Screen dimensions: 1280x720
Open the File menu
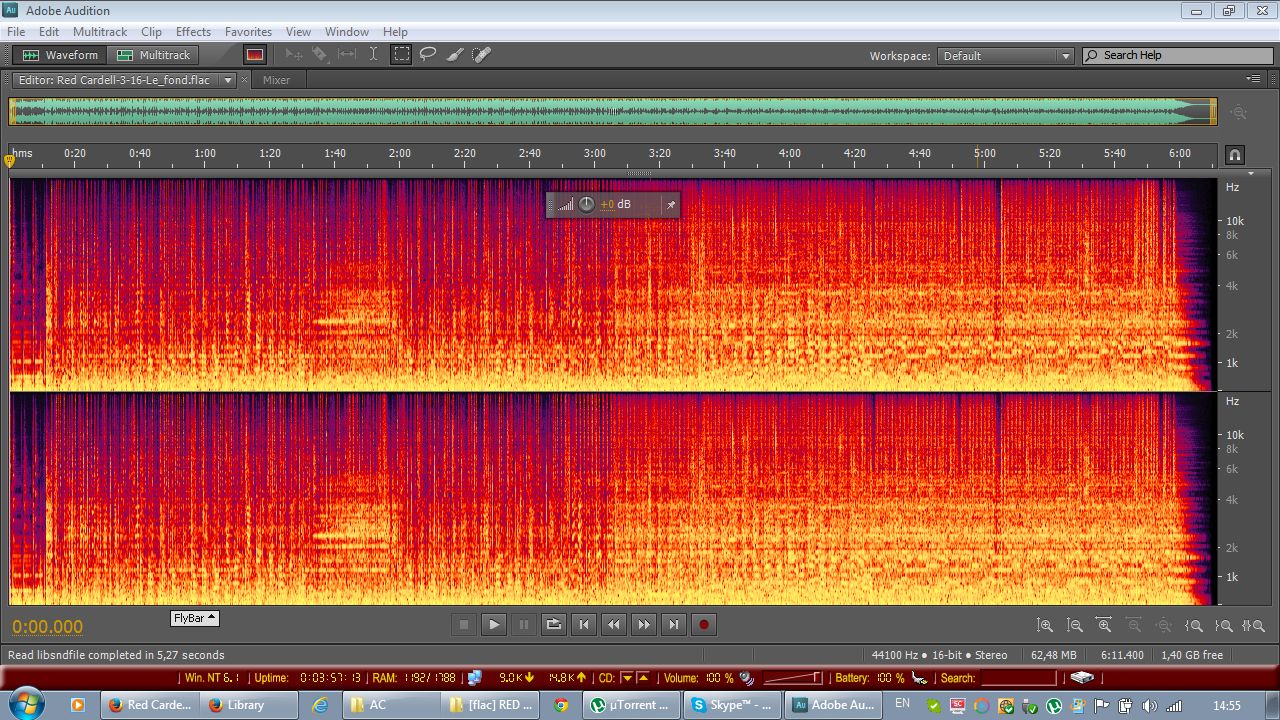[16, 32]
